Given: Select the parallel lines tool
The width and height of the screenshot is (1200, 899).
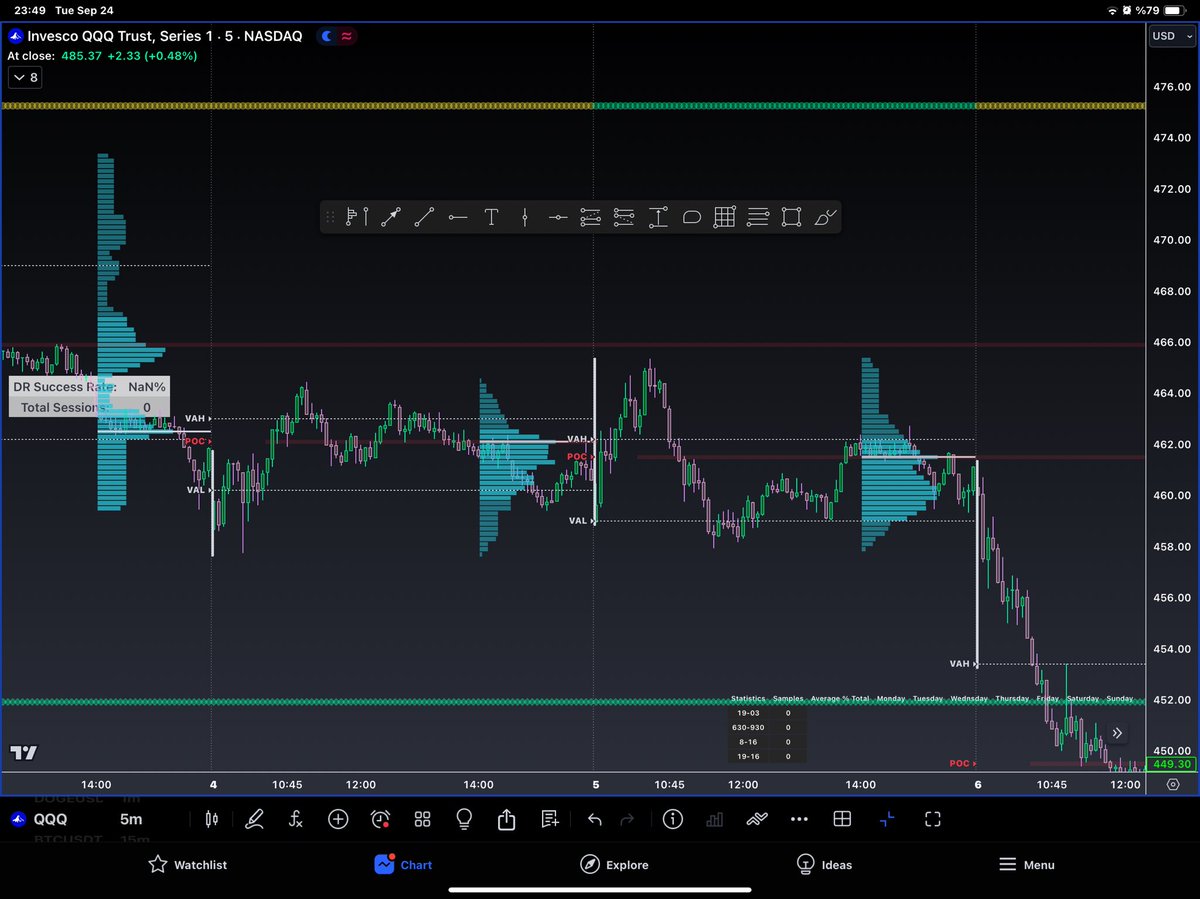Looking at the screenshot, I should pyautogui.click(x=758, y=216).
